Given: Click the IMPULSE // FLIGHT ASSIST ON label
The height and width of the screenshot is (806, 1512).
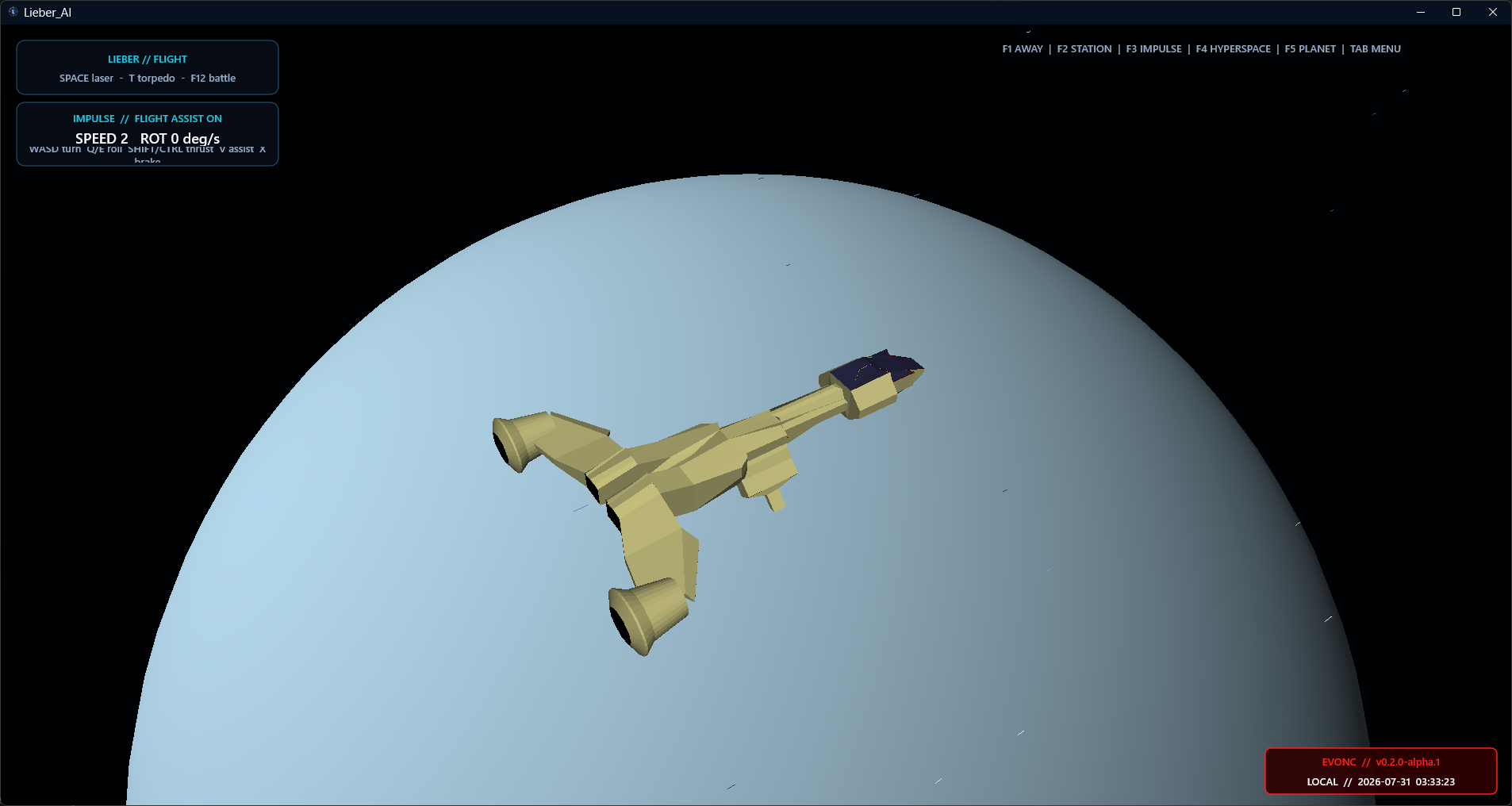Looking at the screenshot, I should pyautogui.click(x=148, y=119).
